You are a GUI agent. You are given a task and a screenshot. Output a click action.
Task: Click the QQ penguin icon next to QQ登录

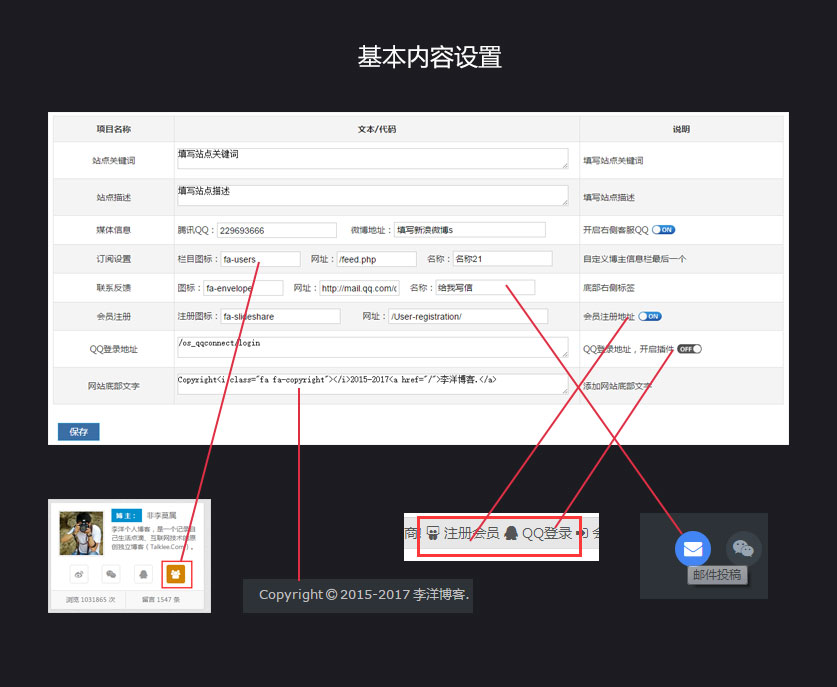510,532
